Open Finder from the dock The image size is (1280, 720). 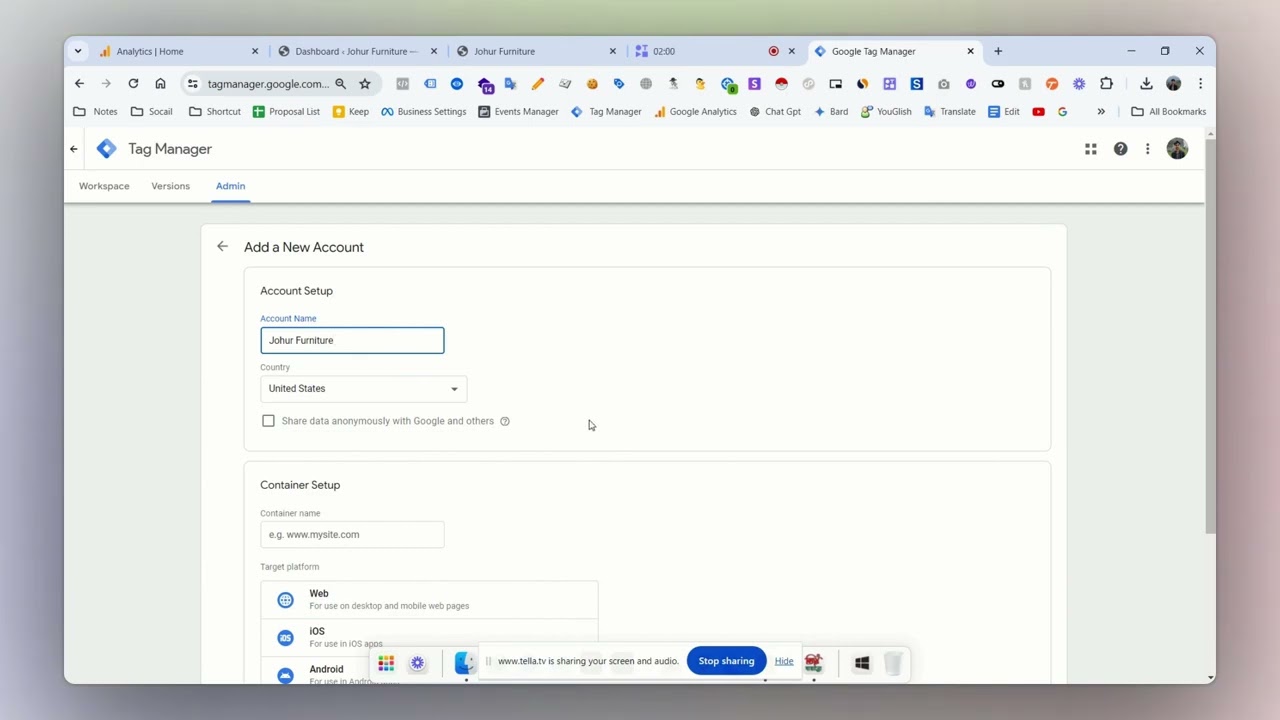pos(465,663)
